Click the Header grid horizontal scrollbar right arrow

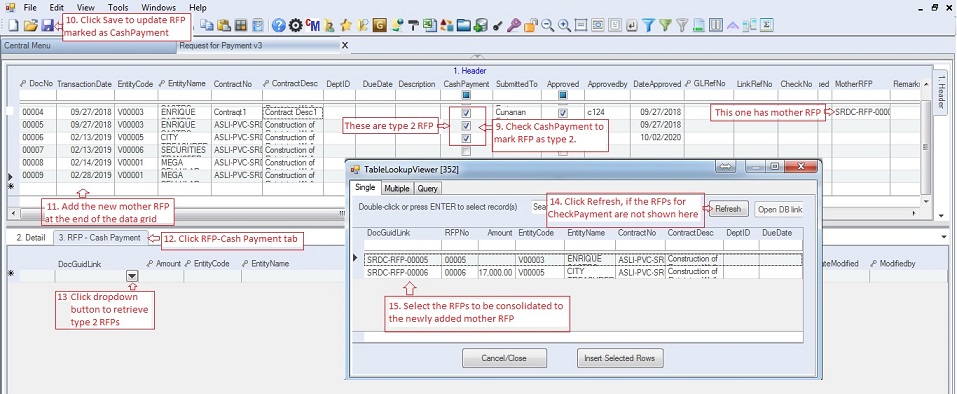pyautogui.click(x=914, y=213)
